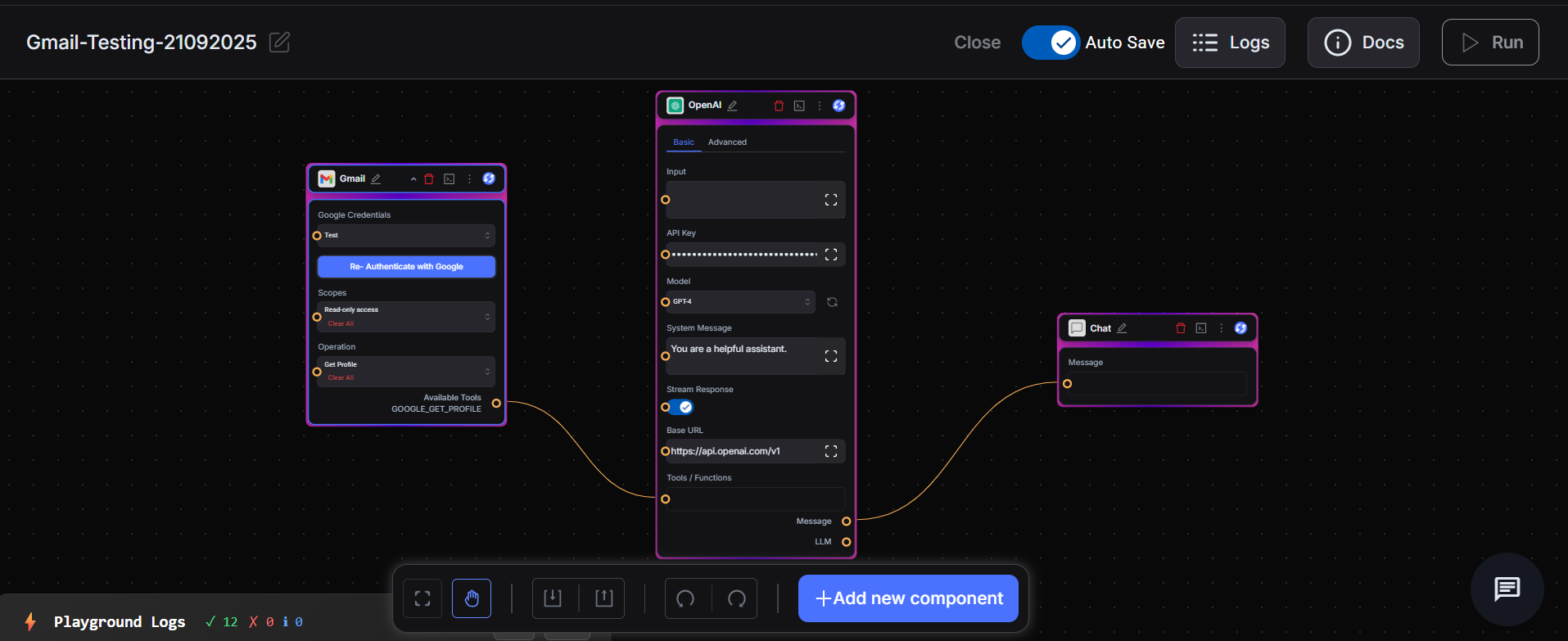Image resolution: width=1568 pixels, height=641 pixels.
Task: Switch to the Advanced tab
Action: tap(727, 142)
